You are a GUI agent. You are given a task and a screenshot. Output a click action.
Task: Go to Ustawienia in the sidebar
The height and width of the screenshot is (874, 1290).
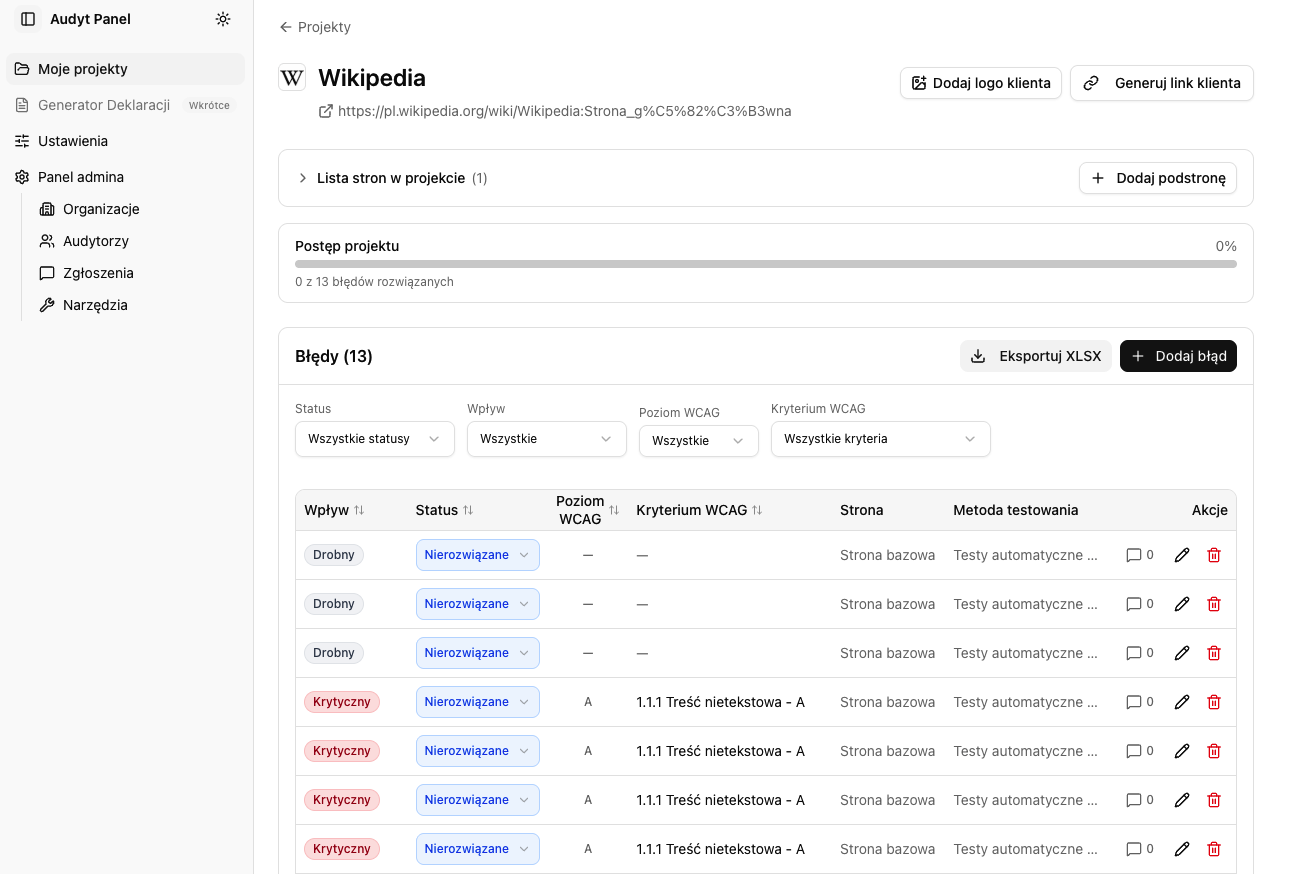(x=126, y=141)
